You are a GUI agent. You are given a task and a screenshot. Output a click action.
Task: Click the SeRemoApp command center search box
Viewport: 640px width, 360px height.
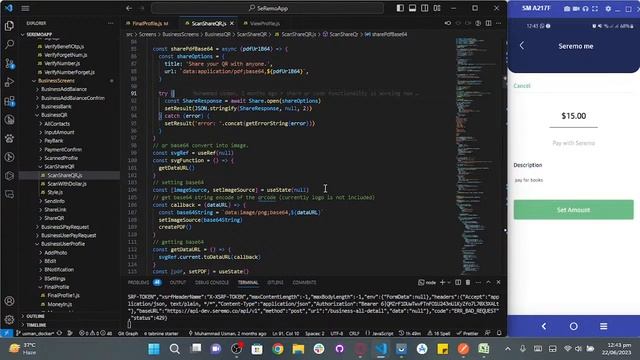(268, 8)
